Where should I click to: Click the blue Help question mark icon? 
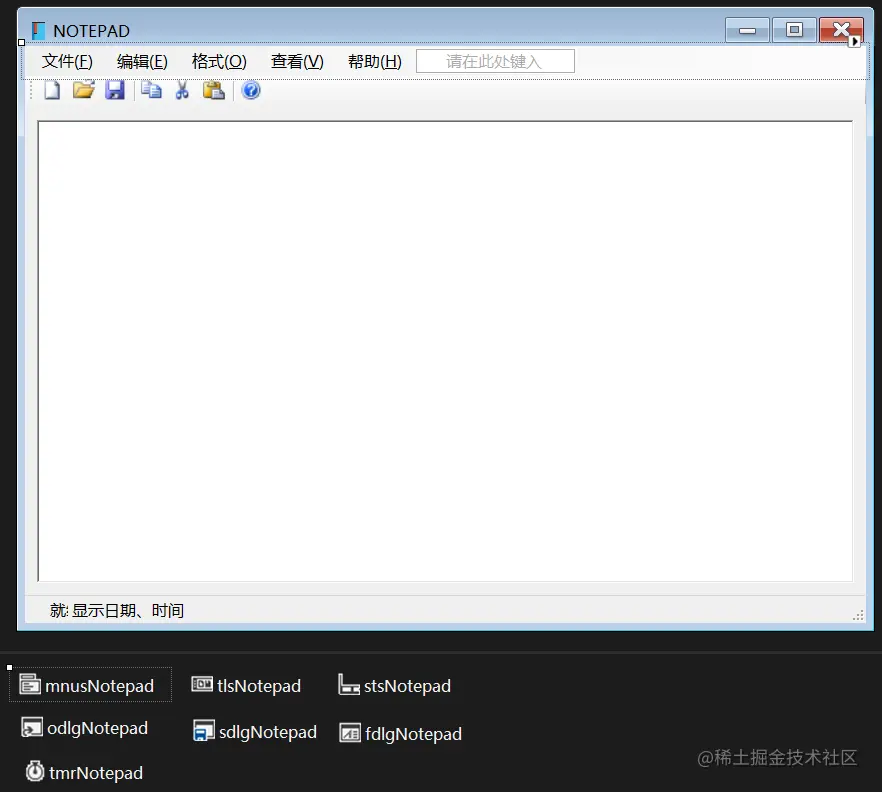[251, 90]
